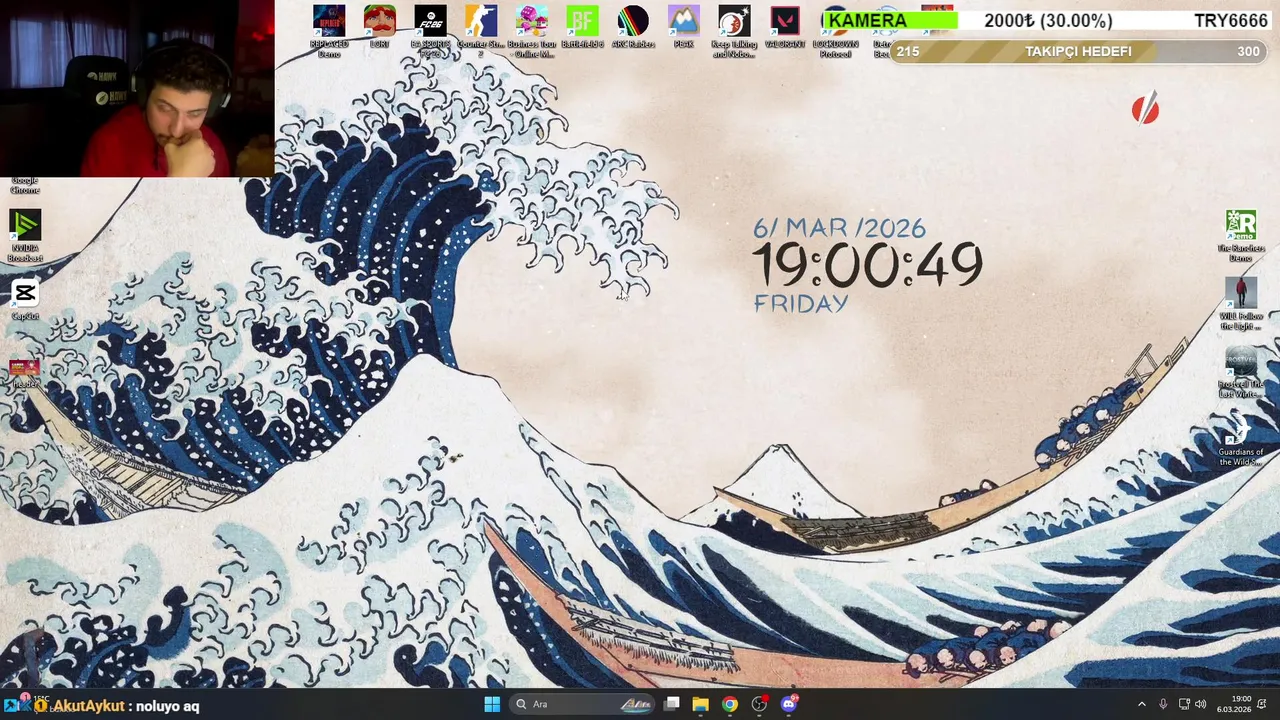The height and width of the screenshot is (720, 1280).
Task: Launch Keep Talking and Nobody Explodes
Action: click(734, 31)
